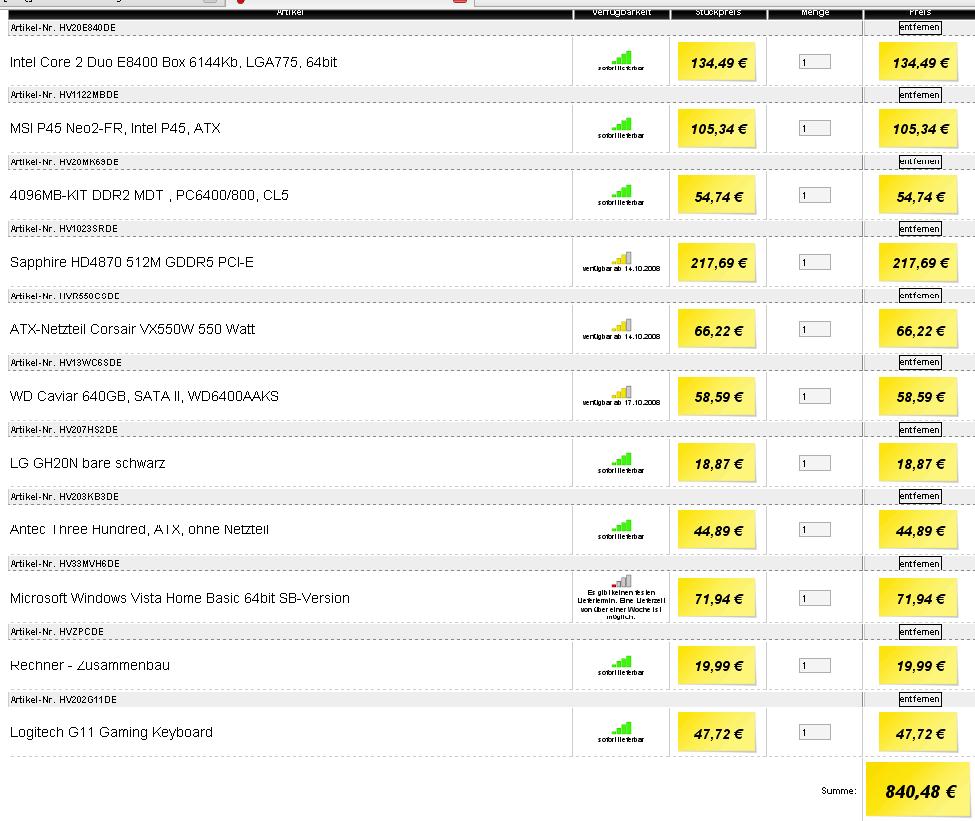Open LG GH20N bare schwarz article

tap(88, 463)
